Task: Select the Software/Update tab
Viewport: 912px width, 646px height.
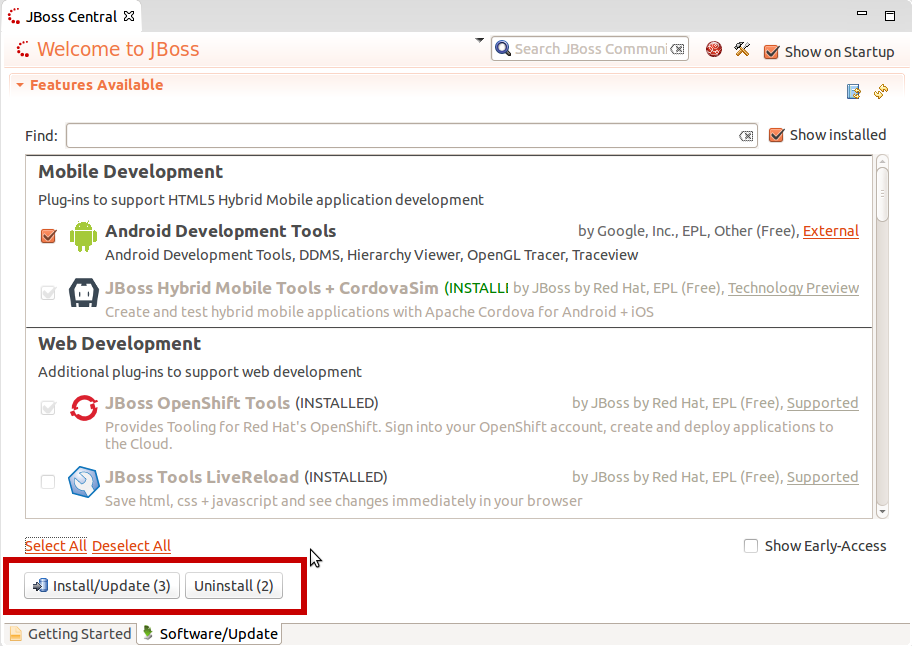Action: click(210, 634)
